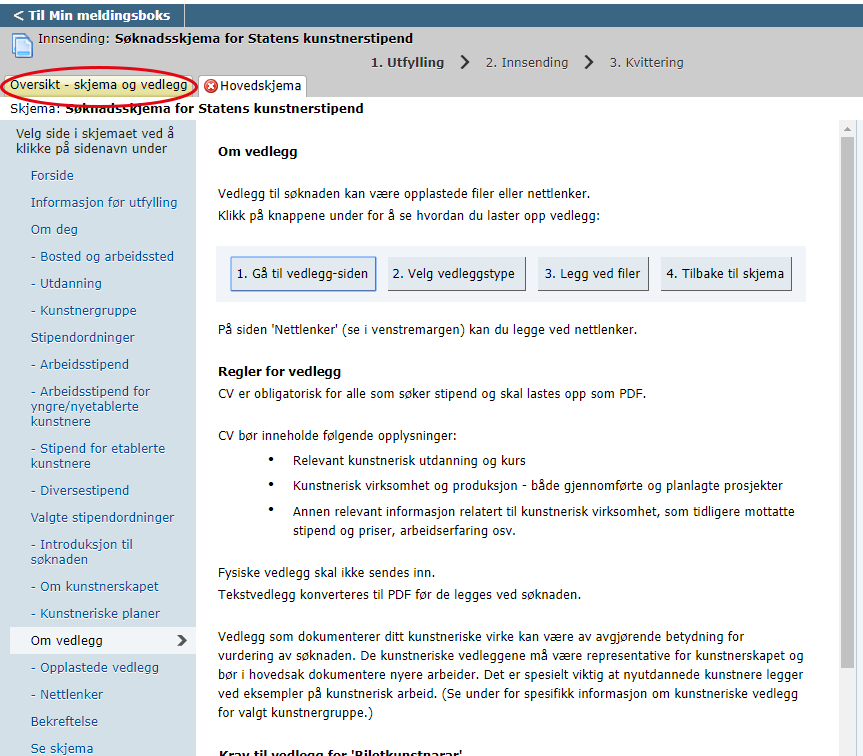Open Informasjon før utfylling page
Viewport: 863px width, 756px height.
click(104, 202)
